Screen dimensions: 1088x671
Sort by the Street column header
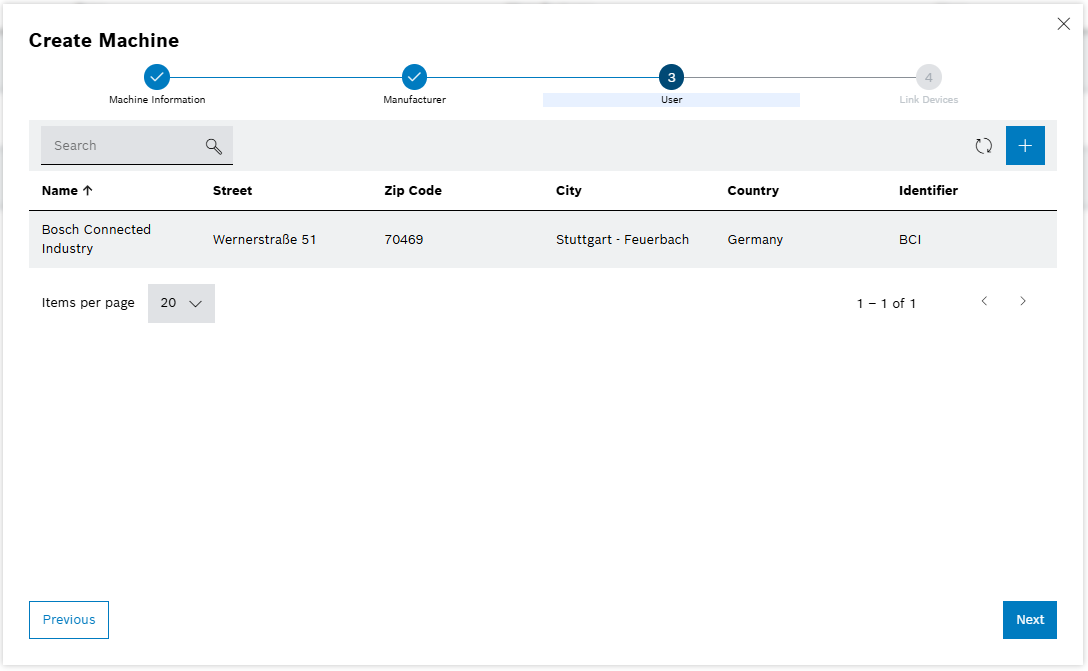(x=232, y=190)
